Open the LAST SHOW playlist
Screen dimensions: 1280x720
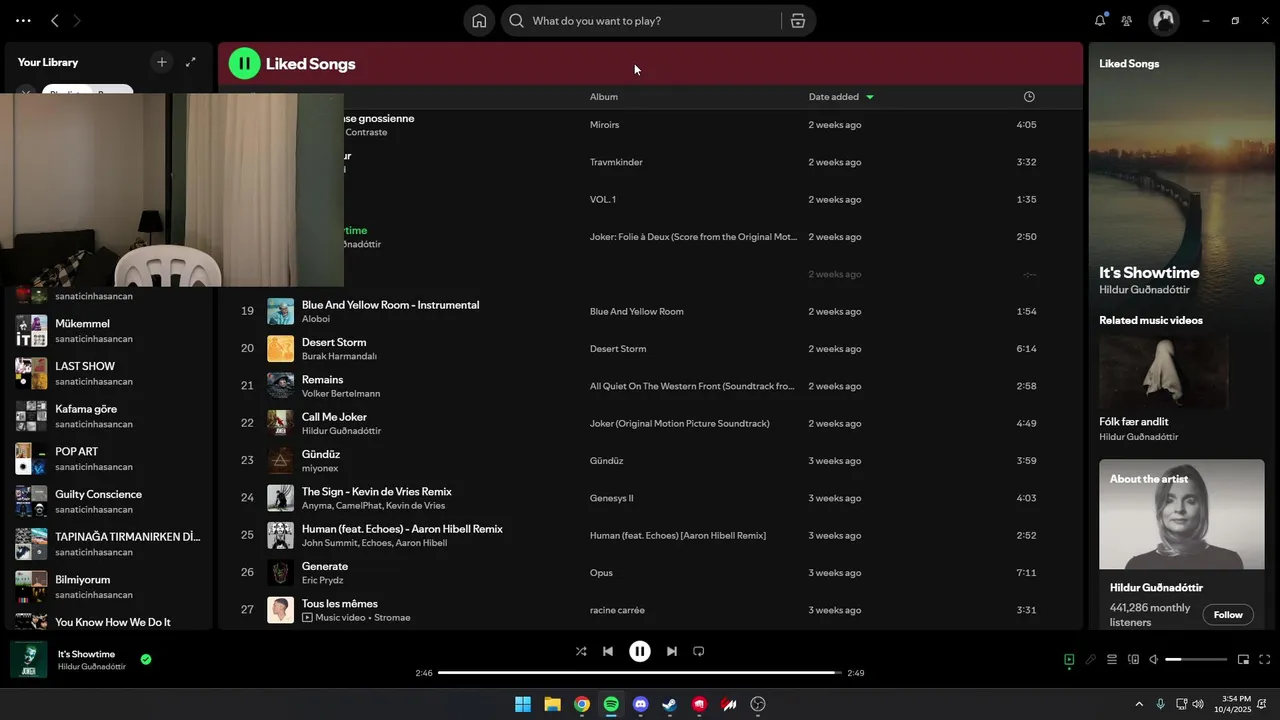[108, 373]
